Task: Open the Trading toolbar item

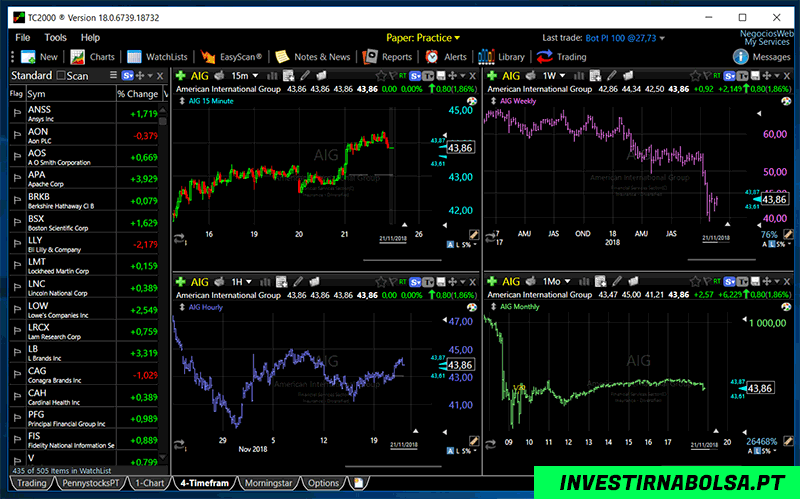Action: [561, 57]
